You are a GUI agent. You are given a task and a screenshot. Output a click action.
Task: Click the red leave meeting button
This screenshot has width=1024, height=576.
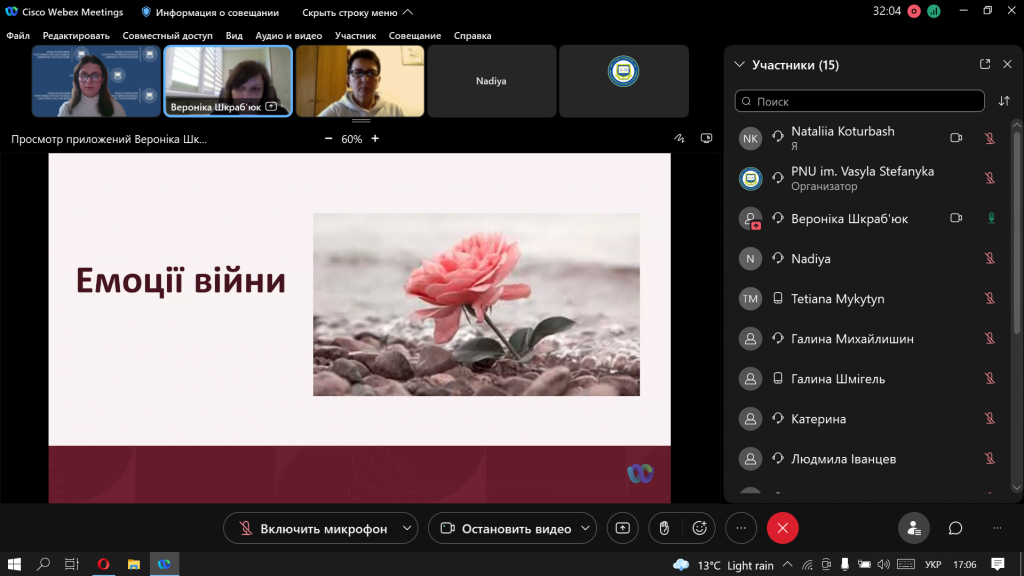[782, 528]
